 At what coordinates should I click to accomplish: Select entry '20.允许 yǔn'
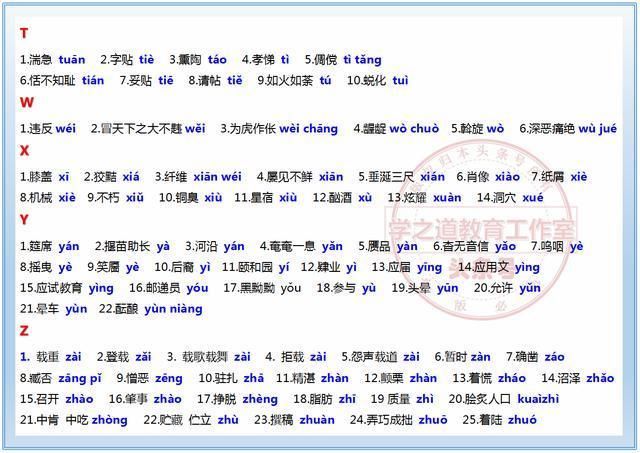[507, 288]
